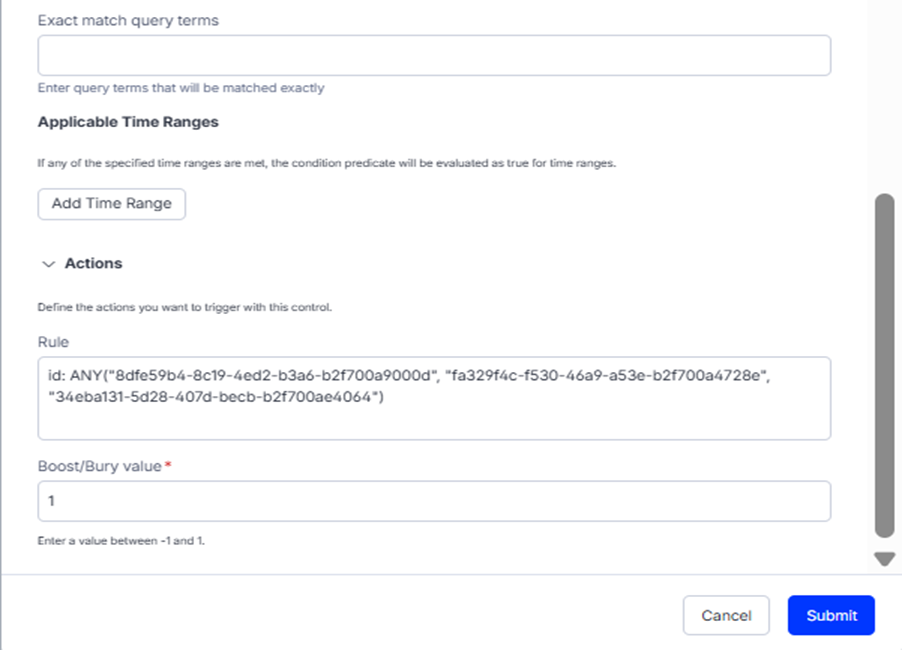Click the "Applicable Time Ranges" heading
Viewport: 902px width, 650px height.
(128, 122)
